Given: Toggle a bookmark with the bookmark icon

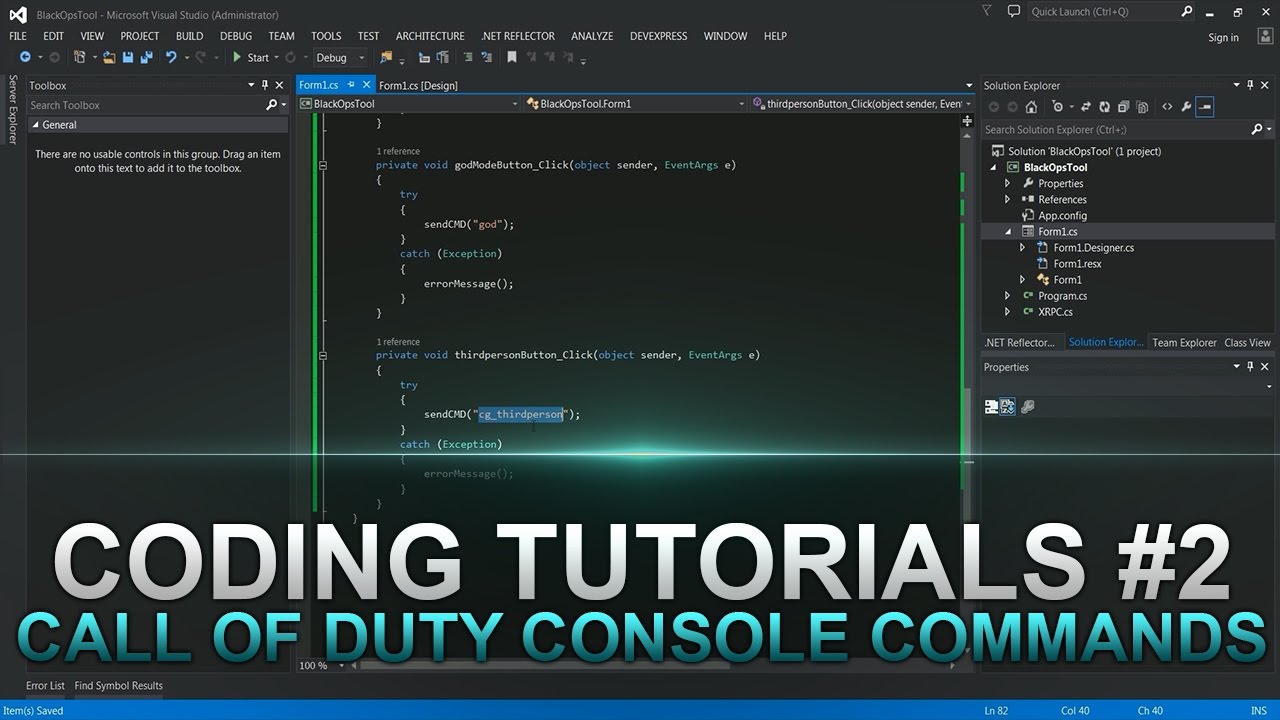Looking at the screenshot, I should (x=512, y=58).
